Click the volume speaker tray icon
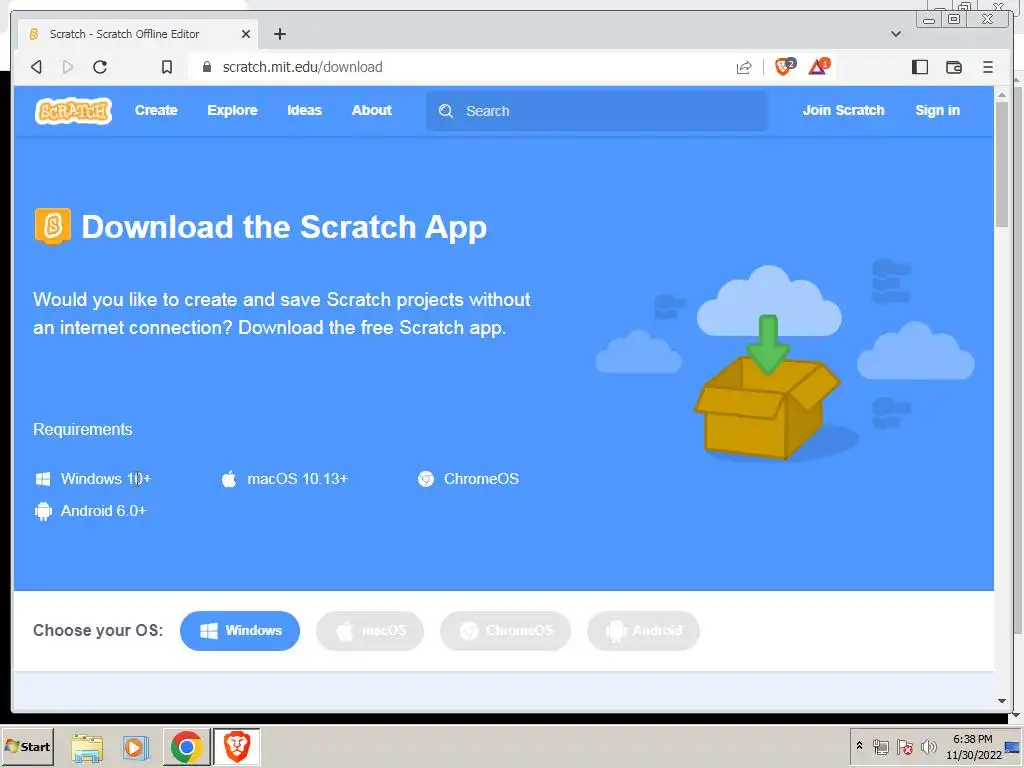The height and width of the screenshot is (768, 1024). click(928, 746)
